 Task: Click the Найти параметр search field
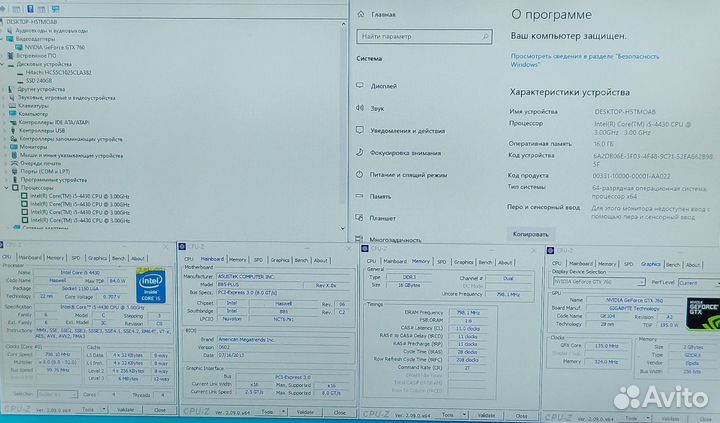424,36
